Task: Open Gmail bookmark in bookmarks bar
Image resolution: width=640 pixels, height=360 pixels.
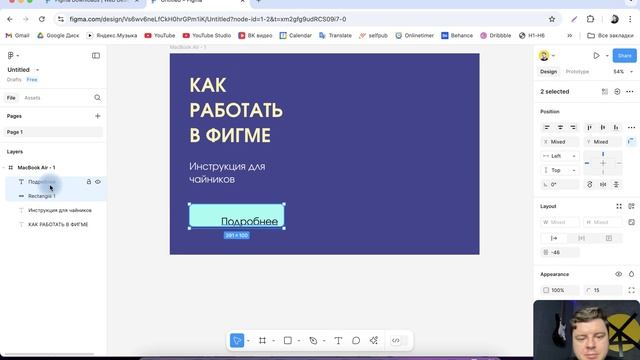Action: click(18, 36)
